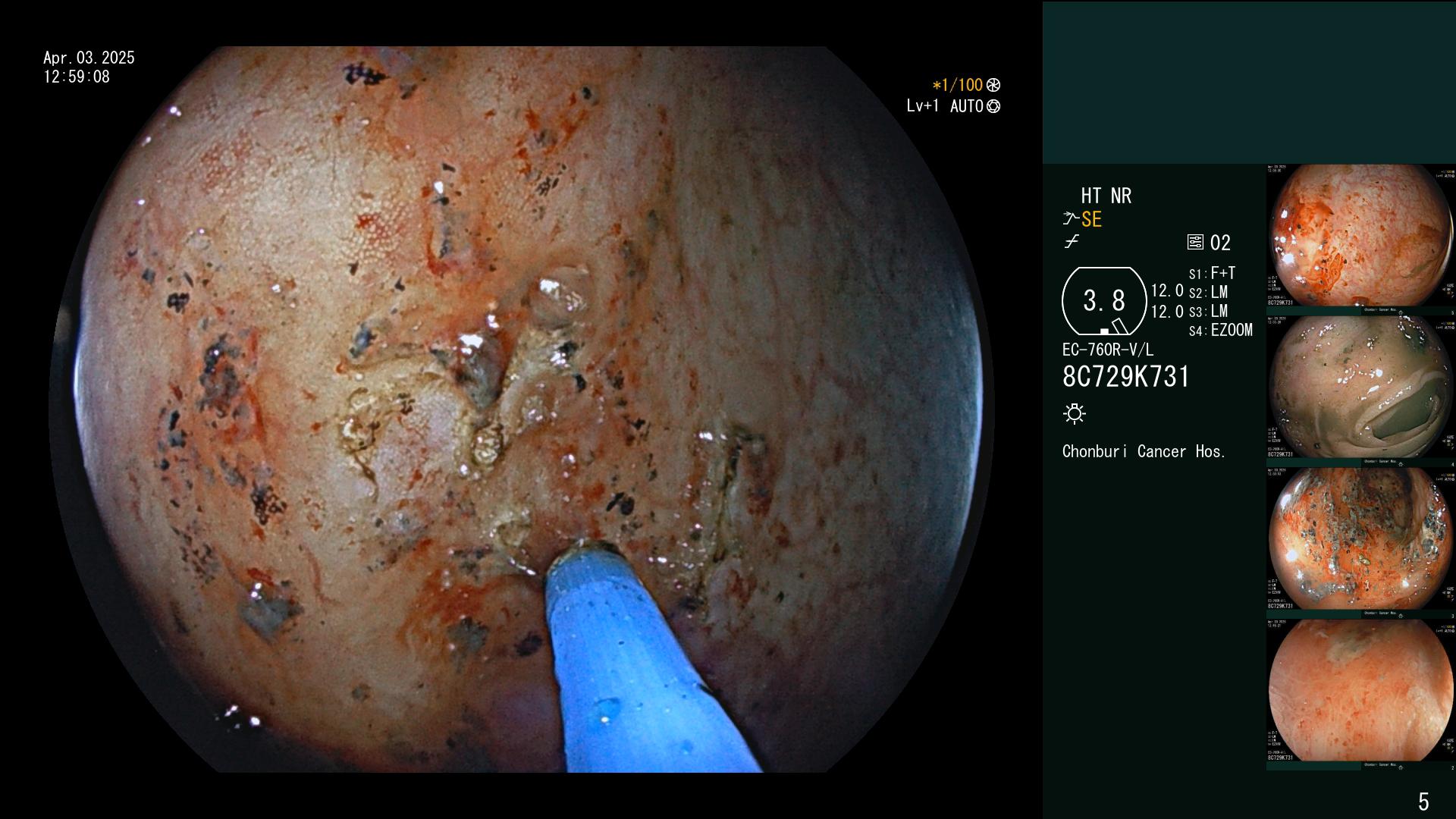The height and width of the screenshot is (819, 1456).
Task: Click the image count number 5
Action: point(1423,802)
